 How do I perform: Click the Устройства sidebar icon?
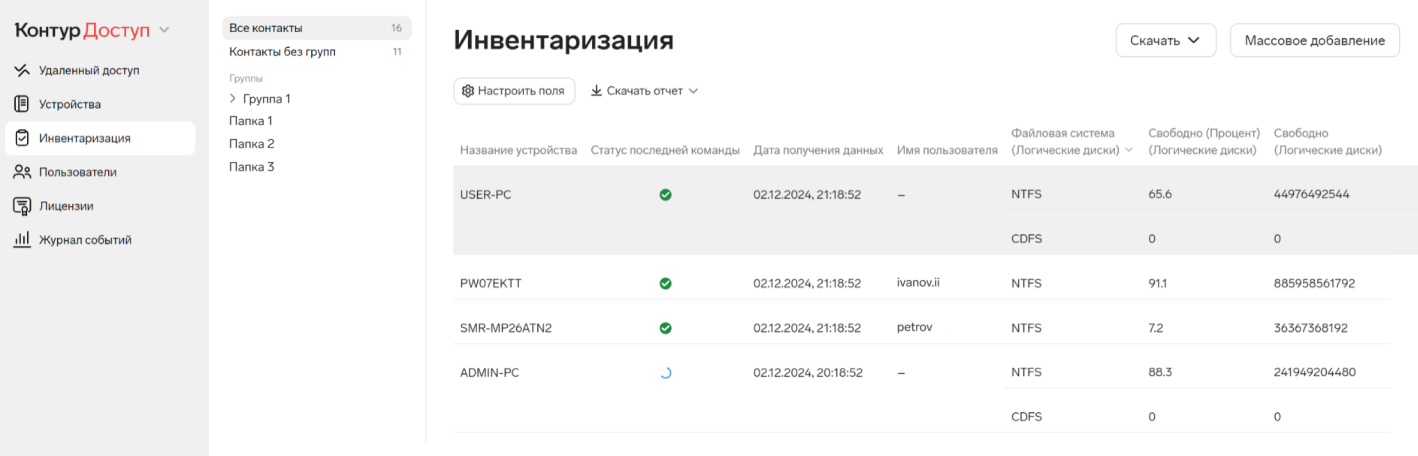(21, 104)
